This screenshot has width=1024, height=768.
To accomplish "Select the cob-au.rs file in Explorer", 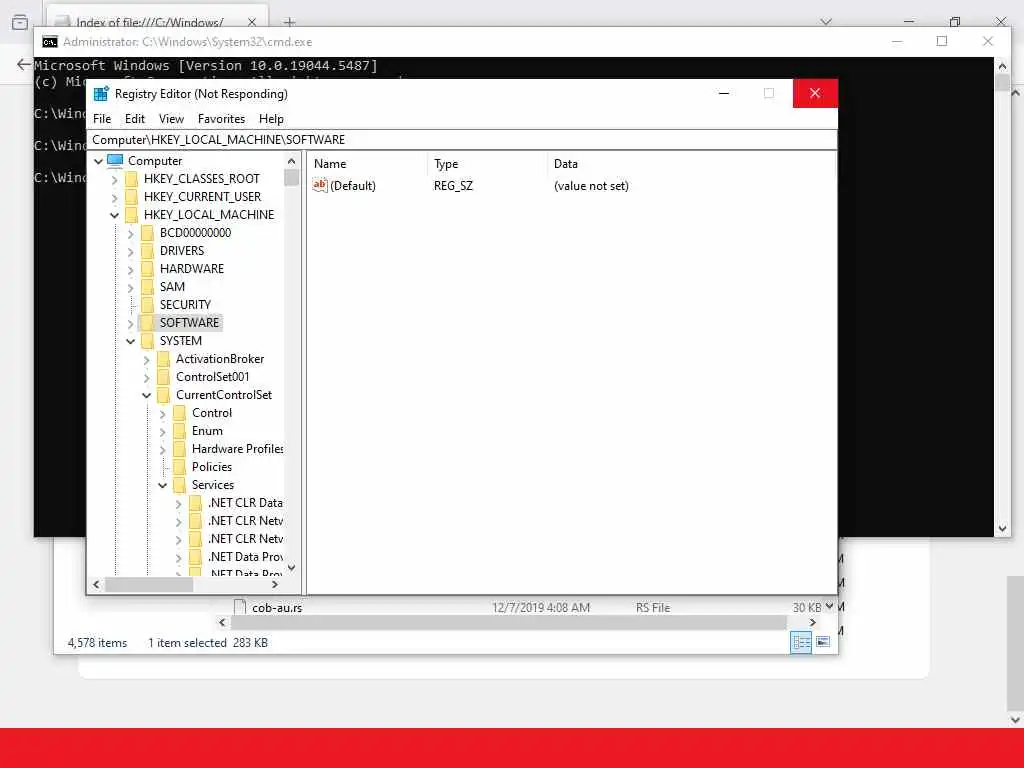I will (x=277, y=608).
